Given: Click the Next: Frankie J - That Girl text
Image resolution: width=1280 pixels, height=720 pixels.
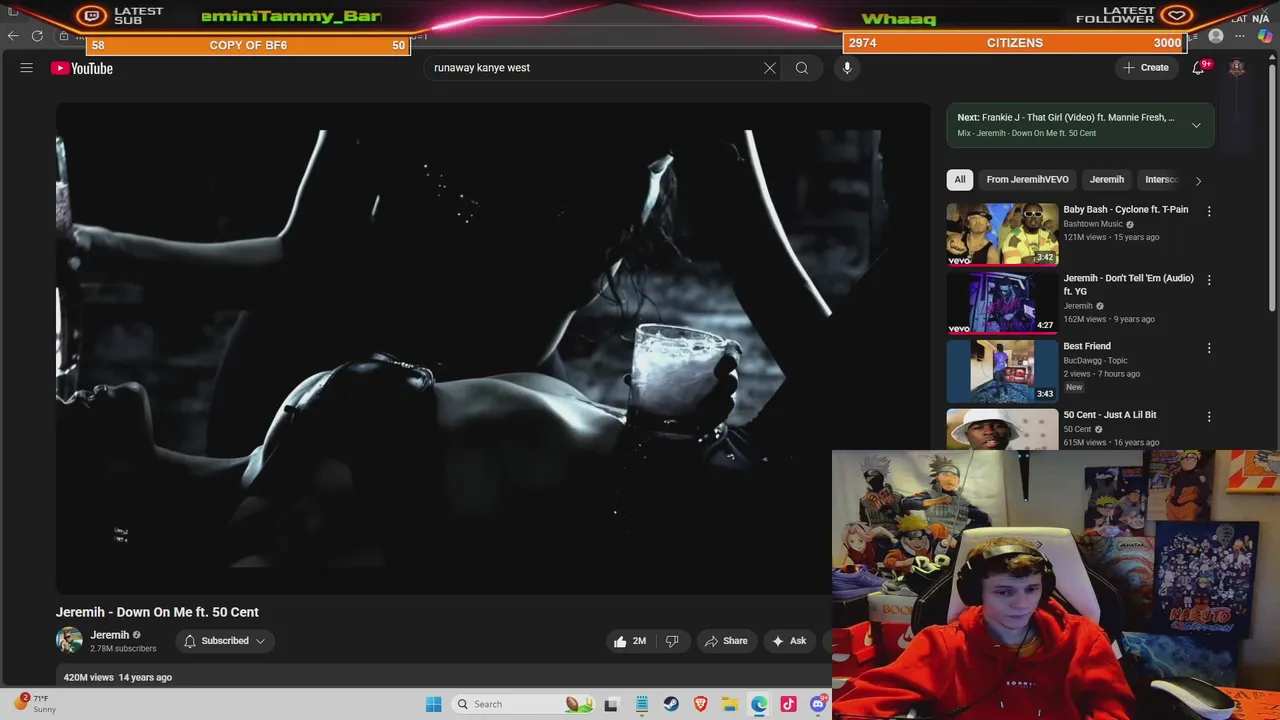Looking at the screenshot, I should (x=1066, y=117).
